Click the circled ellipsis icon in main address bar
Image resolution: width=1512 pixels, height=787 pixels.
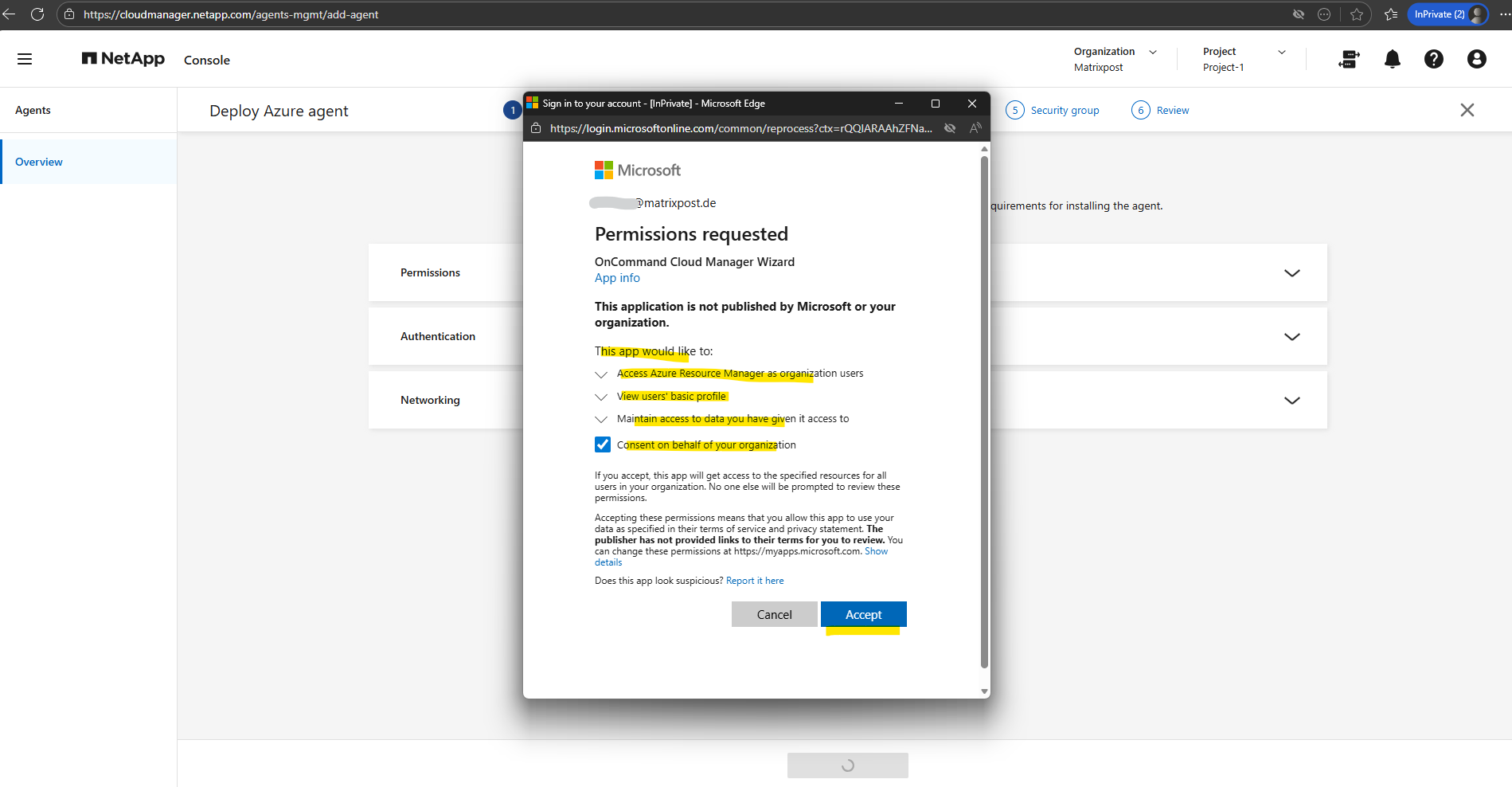1324,14
